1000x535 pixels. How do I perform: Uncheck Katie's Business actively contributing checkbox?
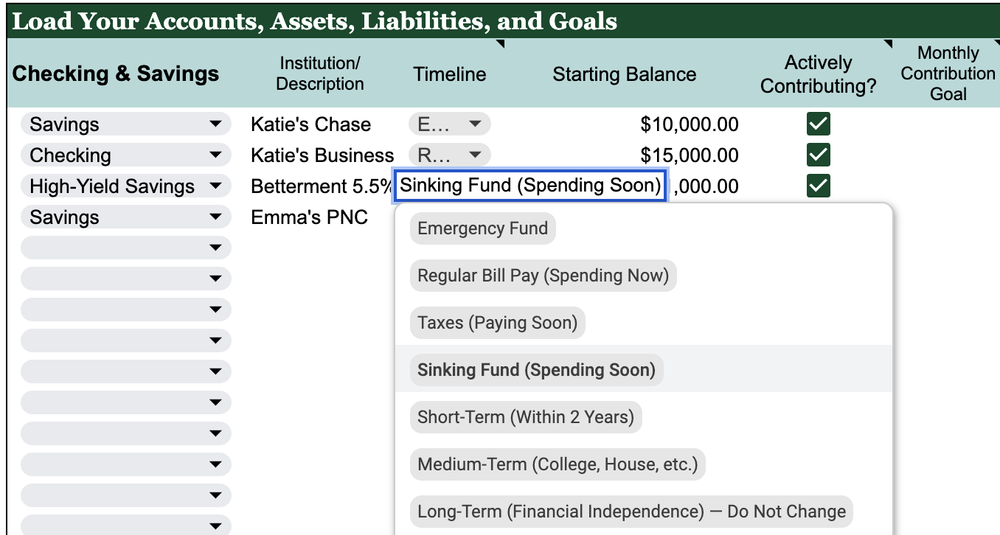pyautogui.click(x=818, y=155)
